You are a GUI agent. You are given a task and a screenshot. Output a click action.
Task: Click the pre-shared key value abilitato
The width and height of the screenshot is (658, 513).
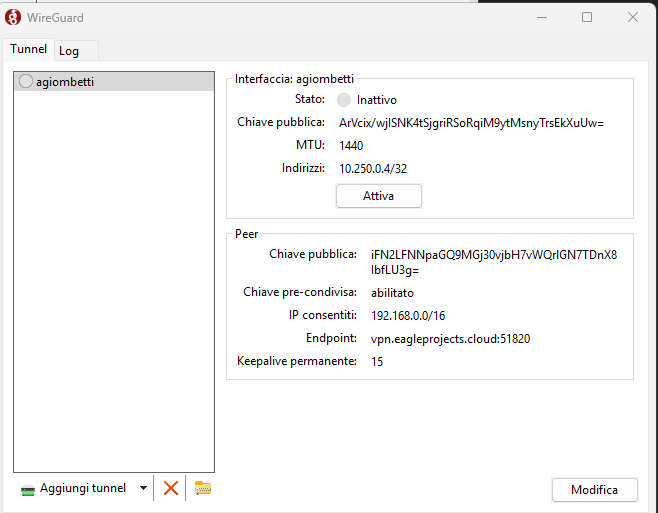click(x=392, y=293)
